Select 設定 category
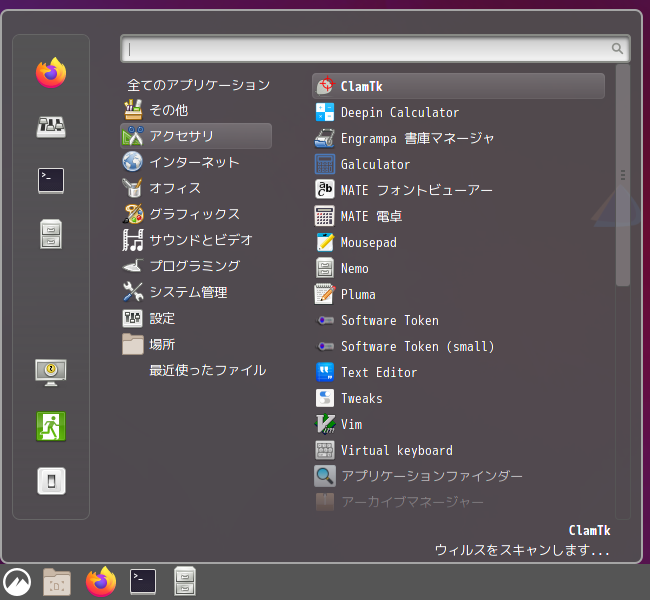 click(196, 318)
